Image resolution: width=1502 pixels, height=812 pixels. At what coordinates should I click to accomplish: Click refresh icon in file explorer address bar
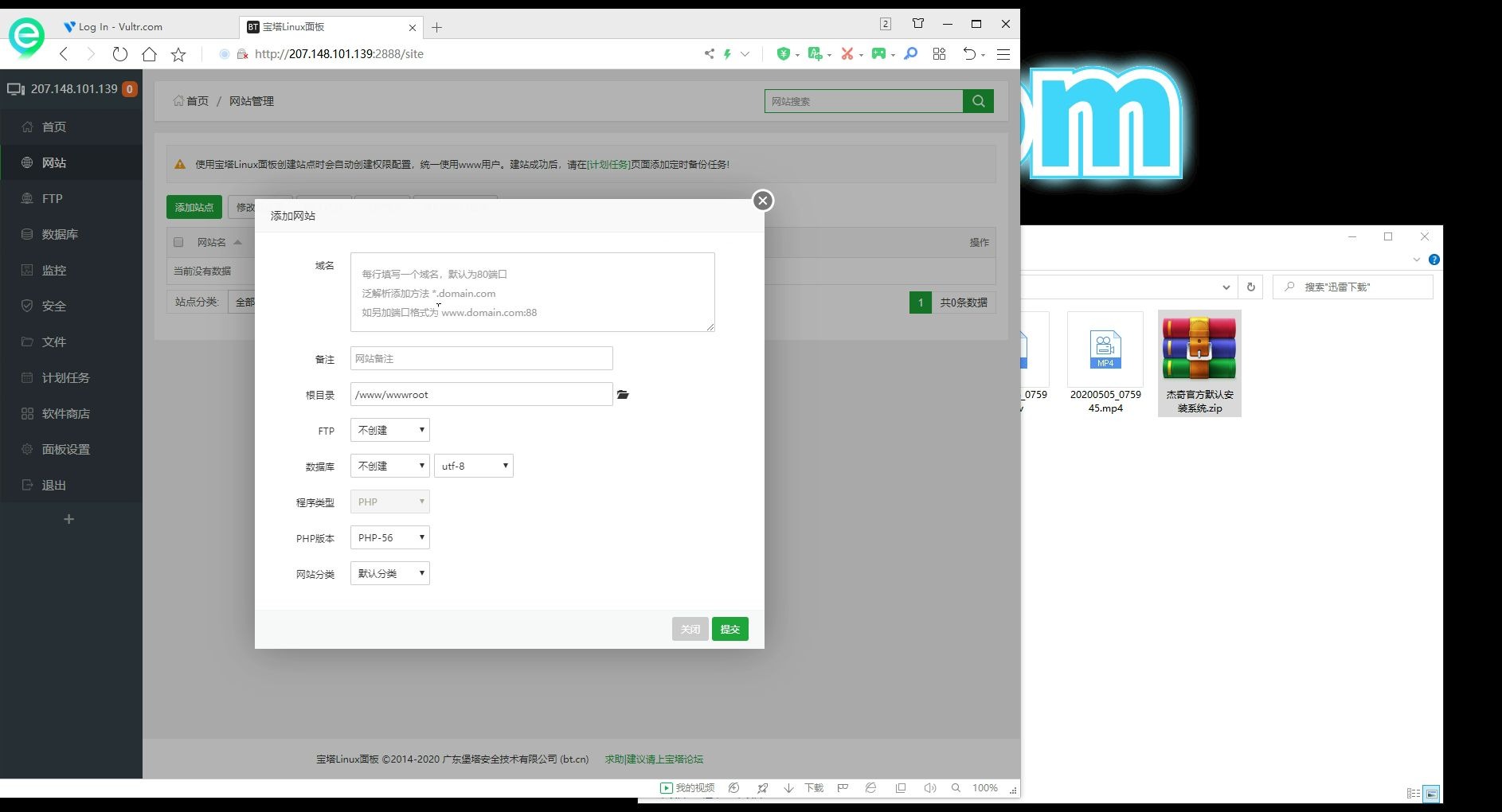(1250, 287)
